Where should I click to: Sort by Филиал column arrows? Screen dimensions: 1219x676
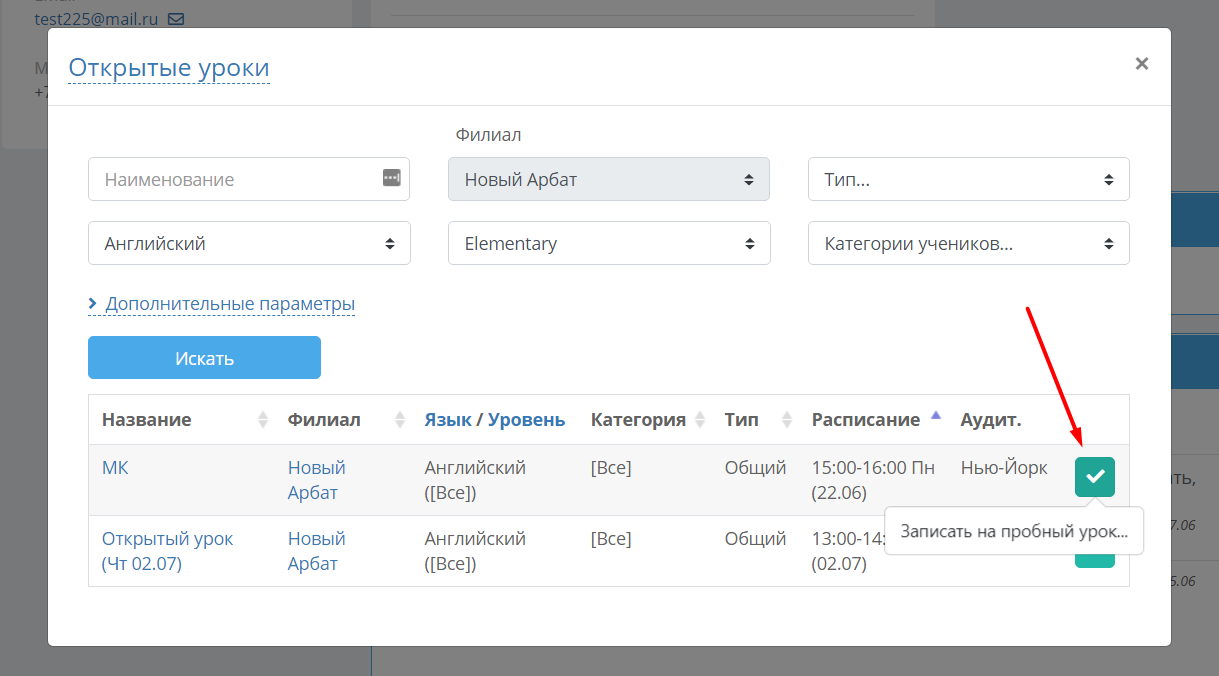tap(400, 420)
